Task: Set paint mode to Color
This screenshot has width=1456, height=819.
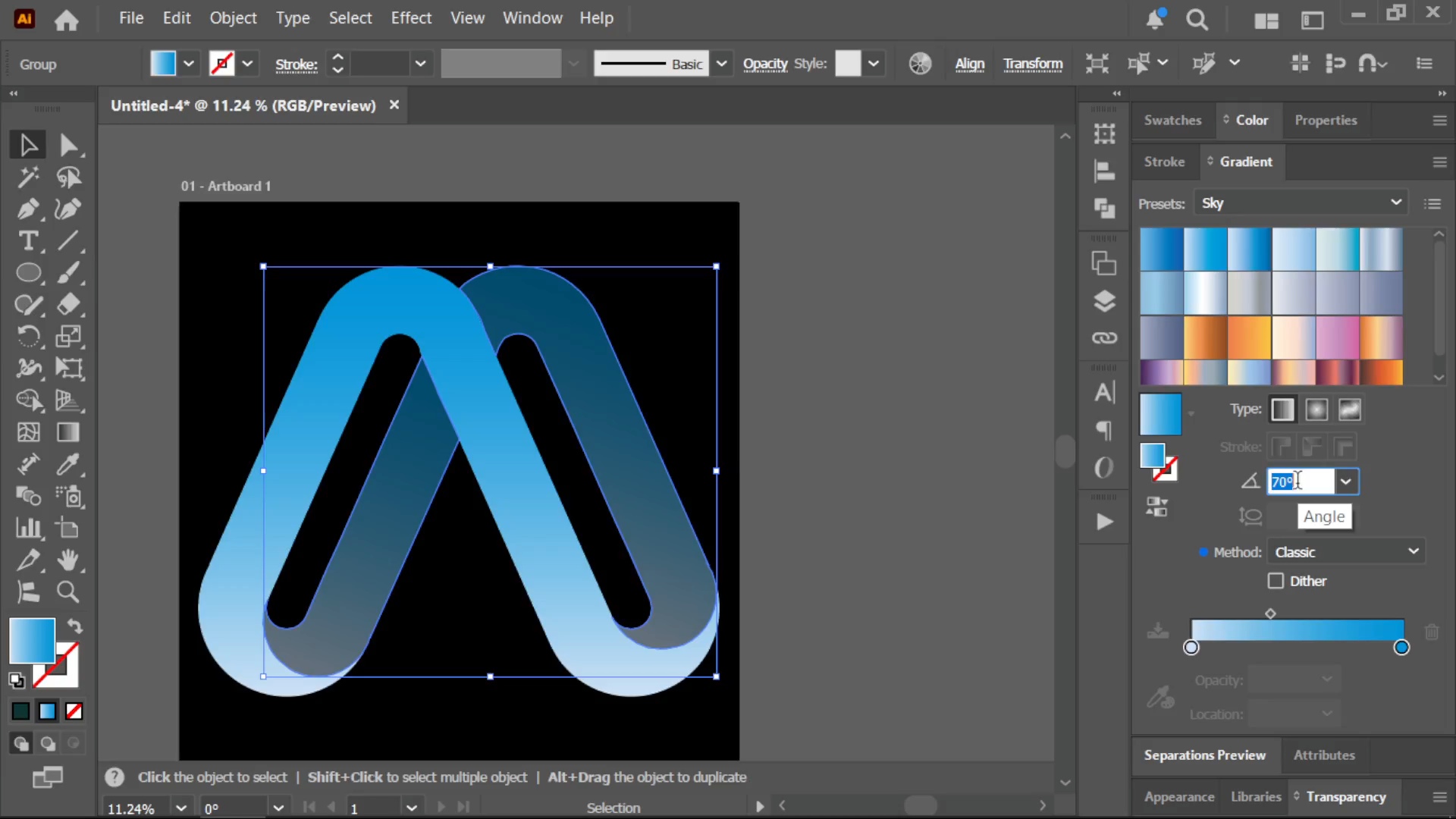Action: point(20,711)
